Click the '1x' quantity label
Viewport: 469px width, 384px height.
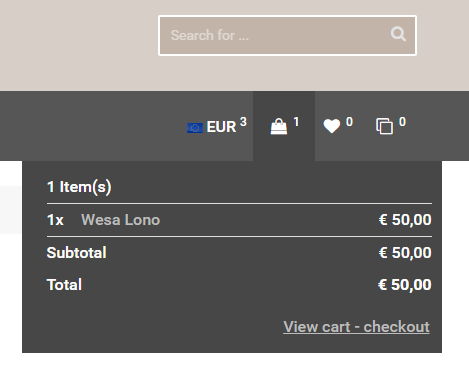pos(55,220)
